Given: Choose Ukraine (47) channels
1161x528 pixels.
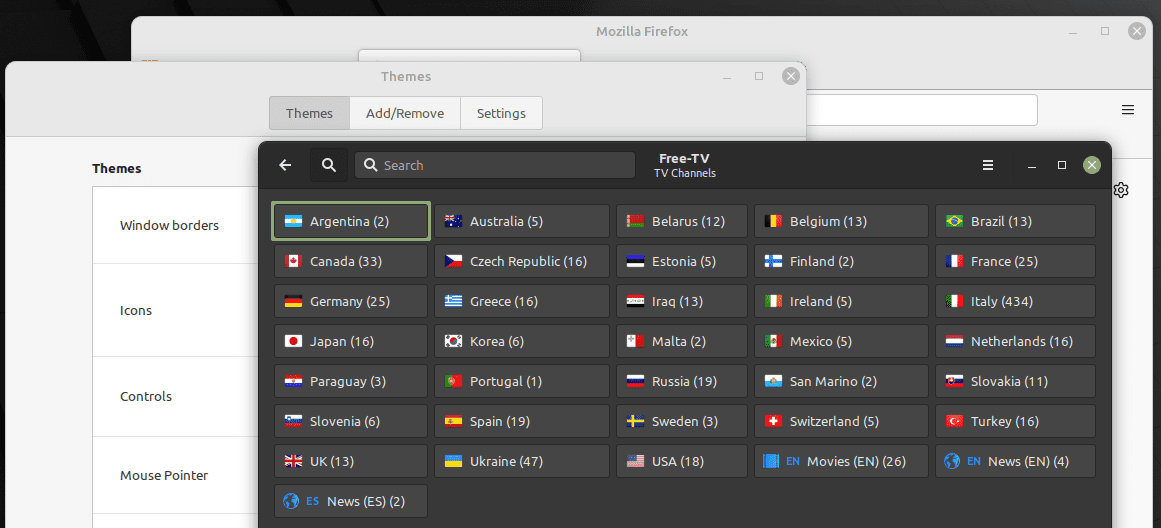Looking at the screenshot, I should pyautogui.click(x=522, y=461).
